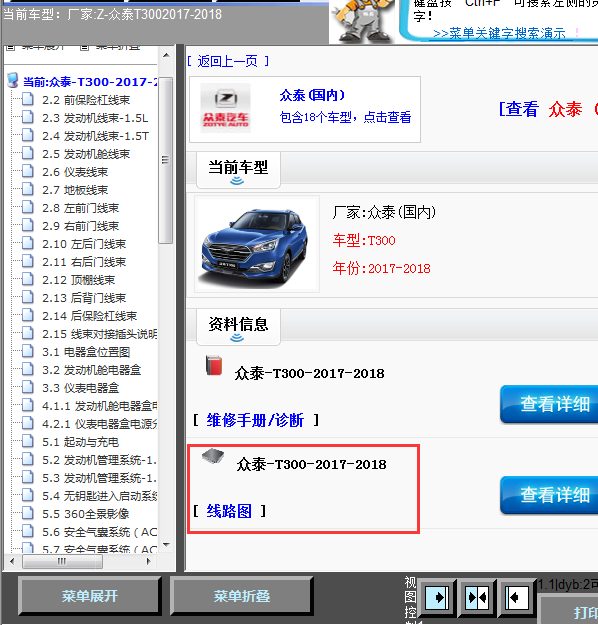Click the Zotye brand logo image
Viewport: 598px width, 625px height.
225,108
